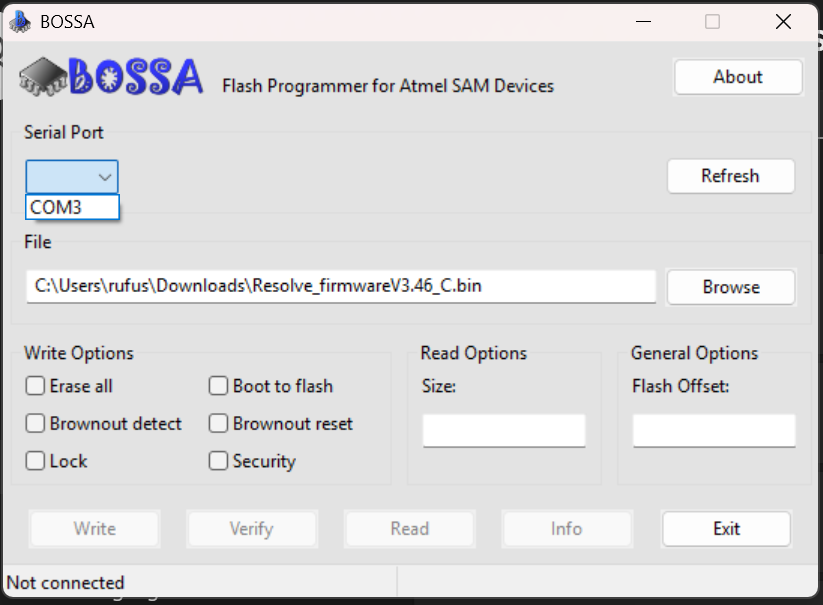Enable the Brownout reset option
Screen dimensions: 823x605
point(217,423)
